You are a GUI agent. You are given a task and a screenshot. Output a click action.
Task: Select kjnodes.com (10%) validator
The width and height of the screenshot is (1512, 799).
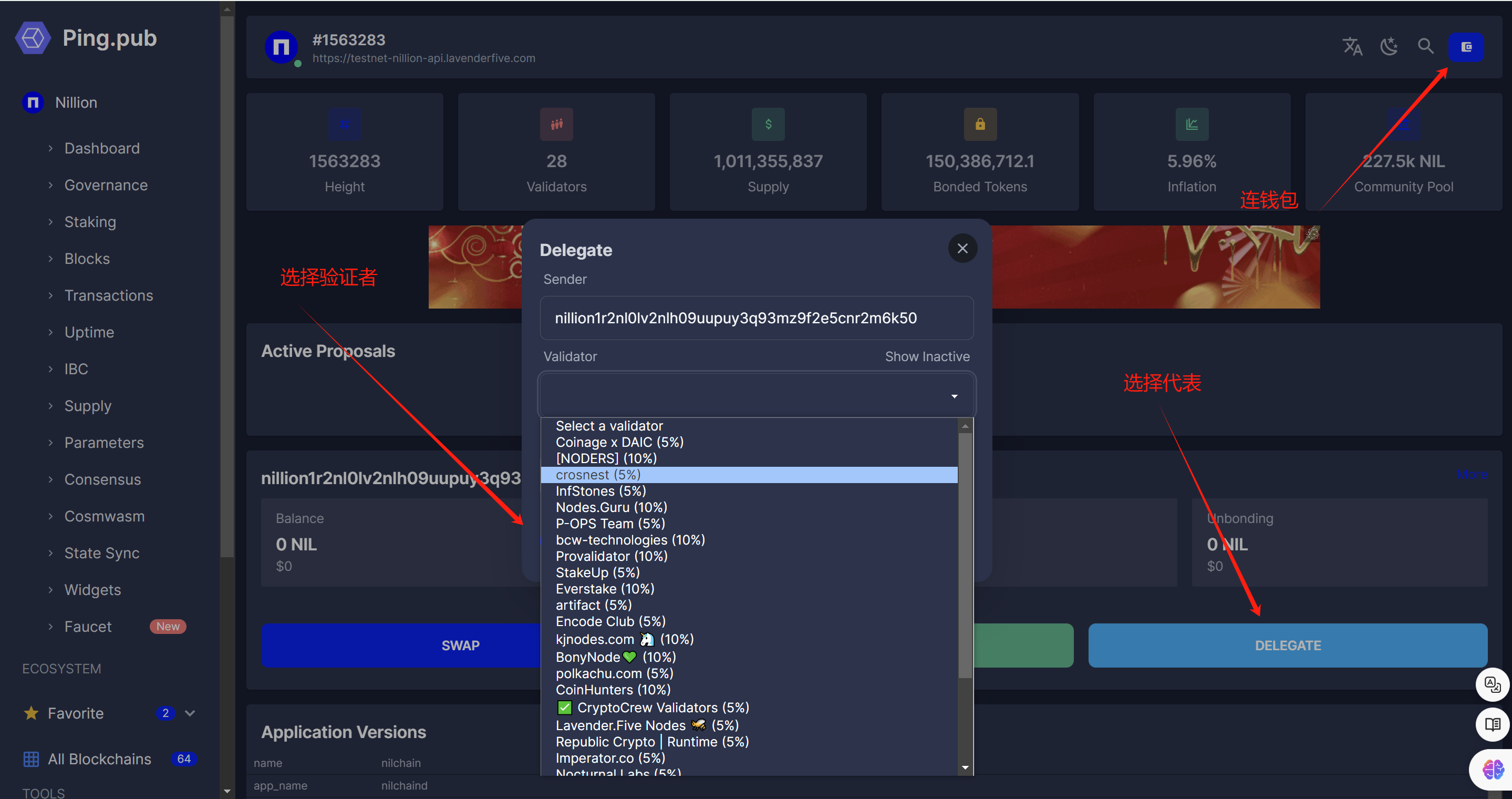[748, 639]
